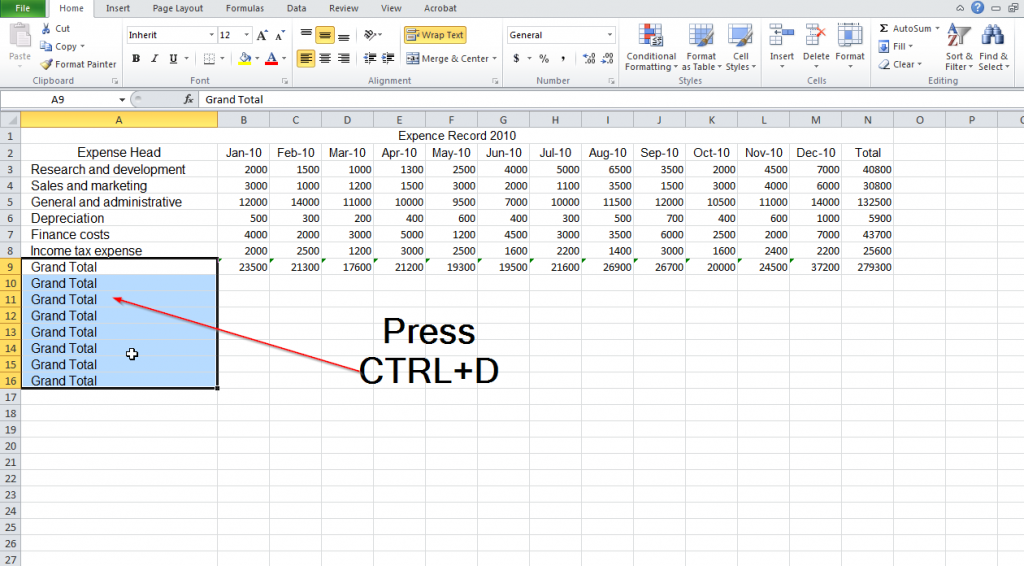The height and width of the screenshot is (566, 1024).
Task: Click the Cut scissors icon
Action: pos(46,29)
